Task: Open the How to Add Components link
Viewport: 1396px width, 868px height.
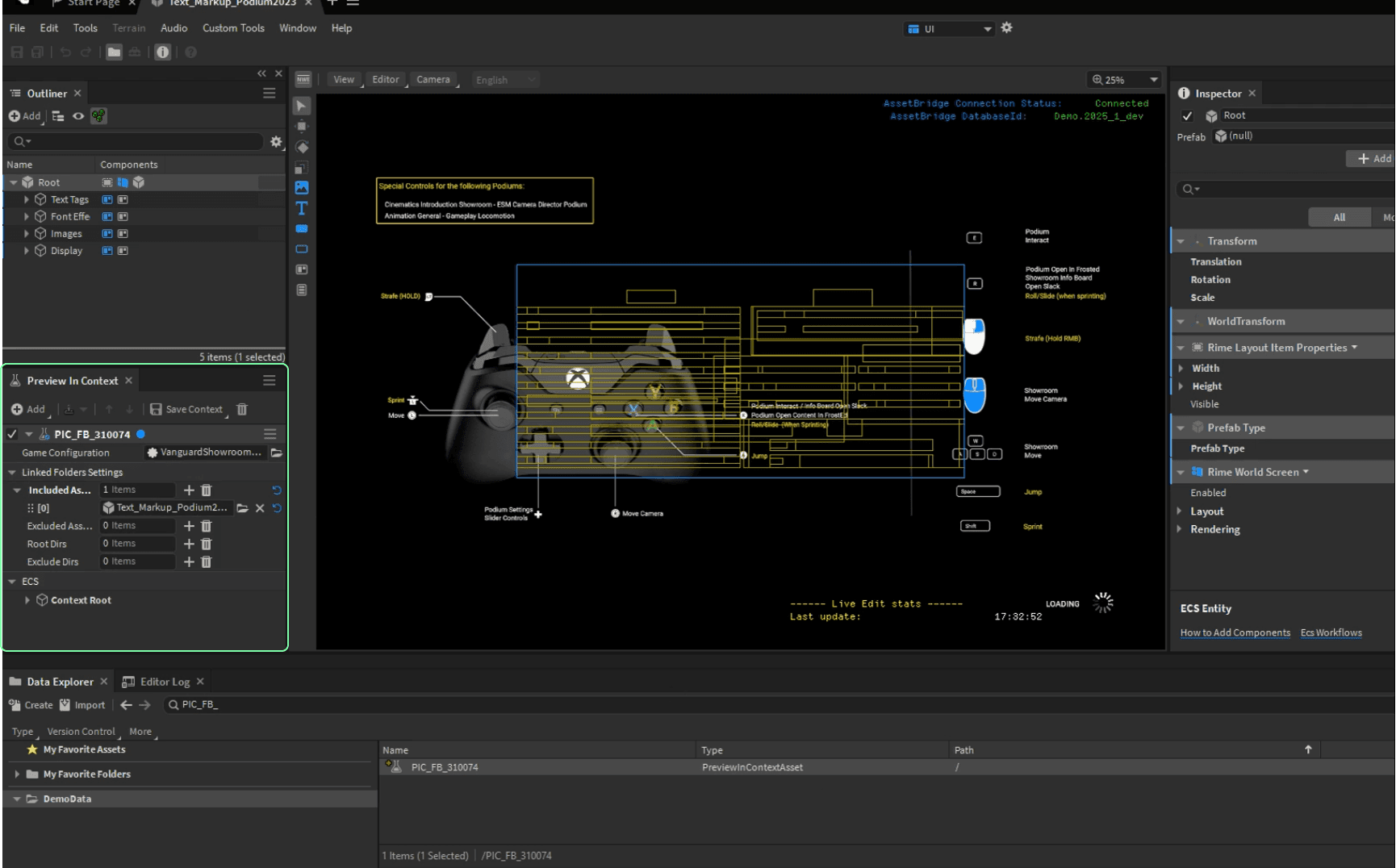Action: 1235,632
